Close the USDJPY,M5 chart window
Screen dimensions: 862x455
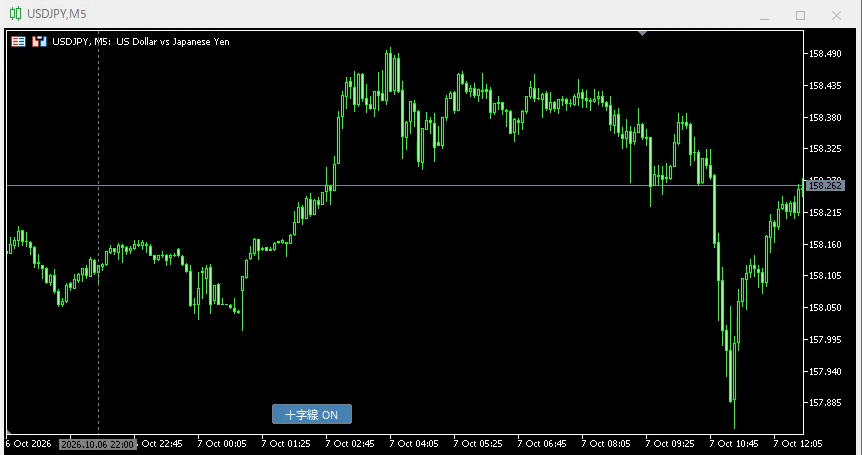(836, 15)
